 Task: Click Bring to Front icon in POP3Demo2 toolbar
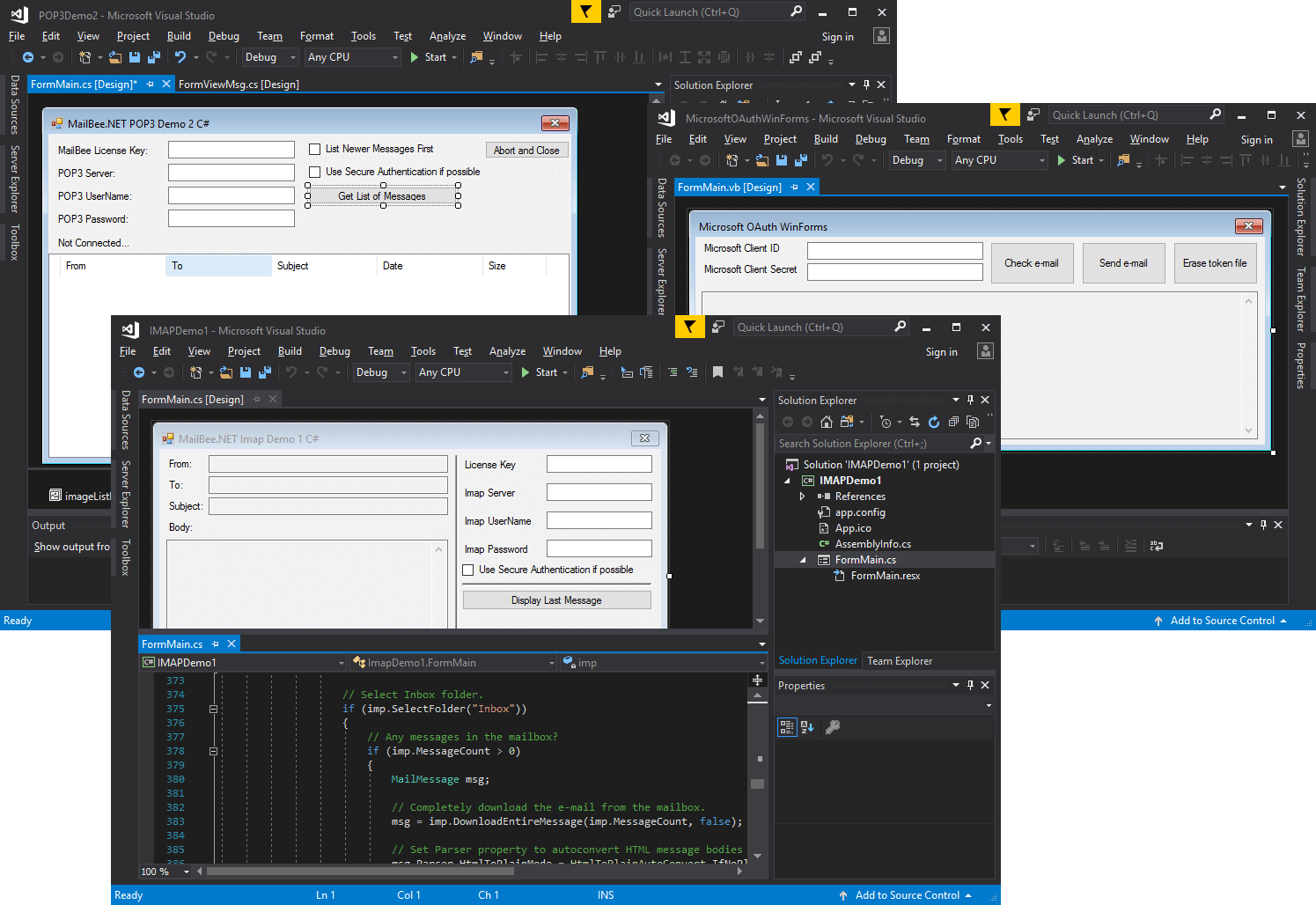click(796, 57)
